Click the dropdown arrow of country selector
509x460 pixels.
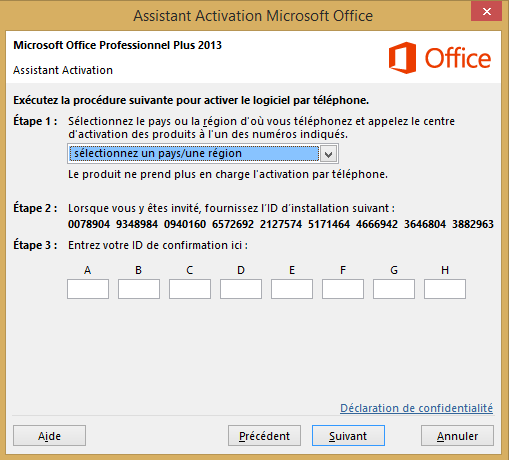pyautogui.click(x=329, y=154)
